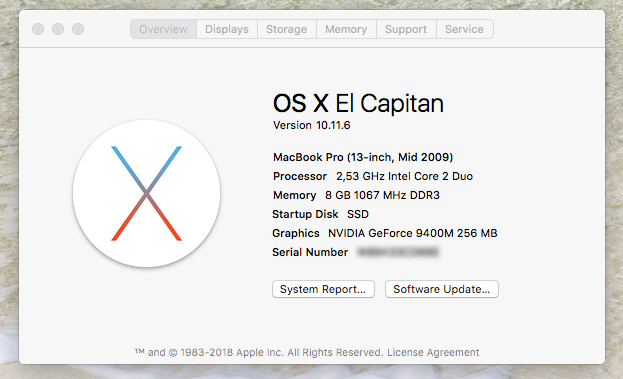Open the License Agreement link
Image resolution: width=623 pixels, height=379 pixels.
pos(433,352)
